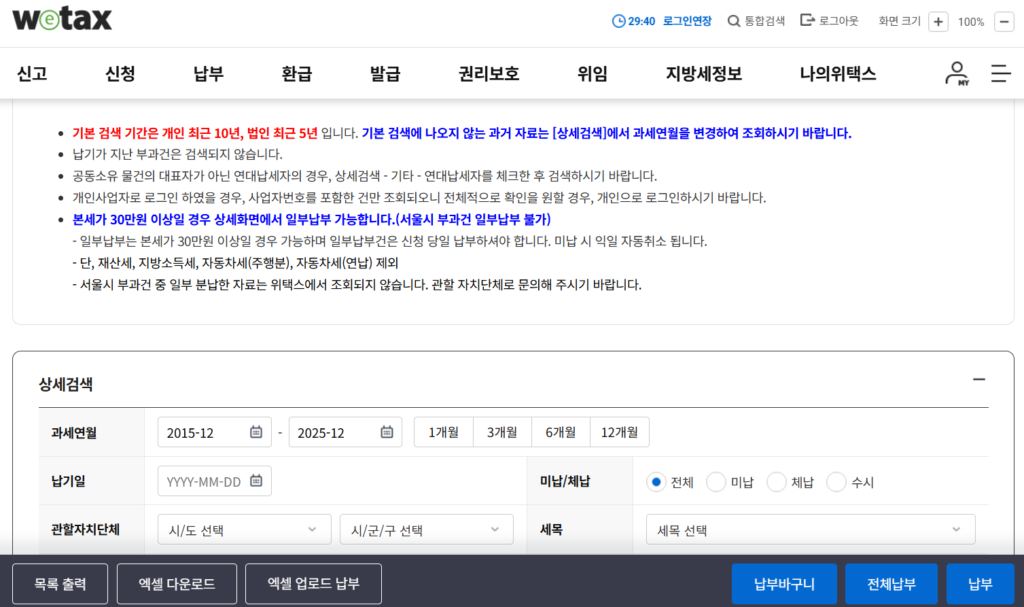Select the 미납 radio button
Screen dimensions: 1024x607
(x=716, y=481)
